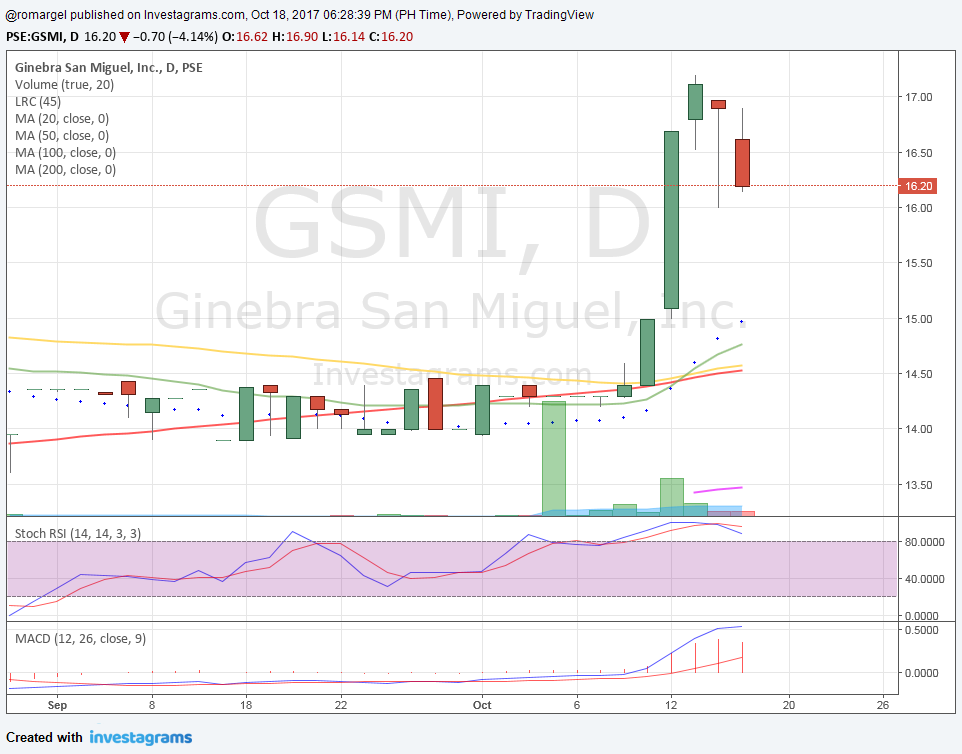Image resolution: width=962 pixels, height=754 pixels.
Task: Click the investagrams logo at the bottom
Action: [x=140, y=737]
